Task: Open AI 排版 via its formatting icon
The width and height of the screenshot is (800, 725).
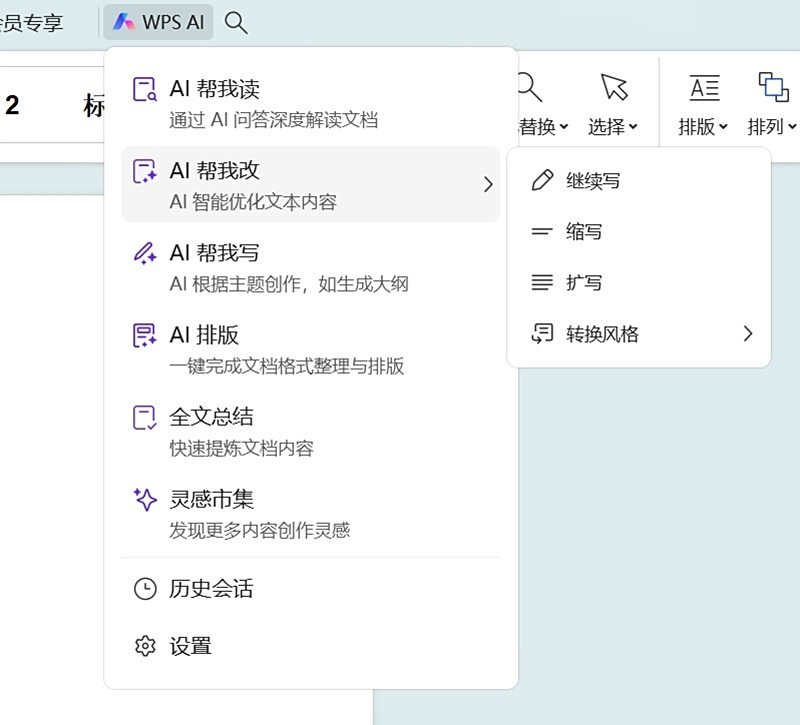Action: coord(144,335)
